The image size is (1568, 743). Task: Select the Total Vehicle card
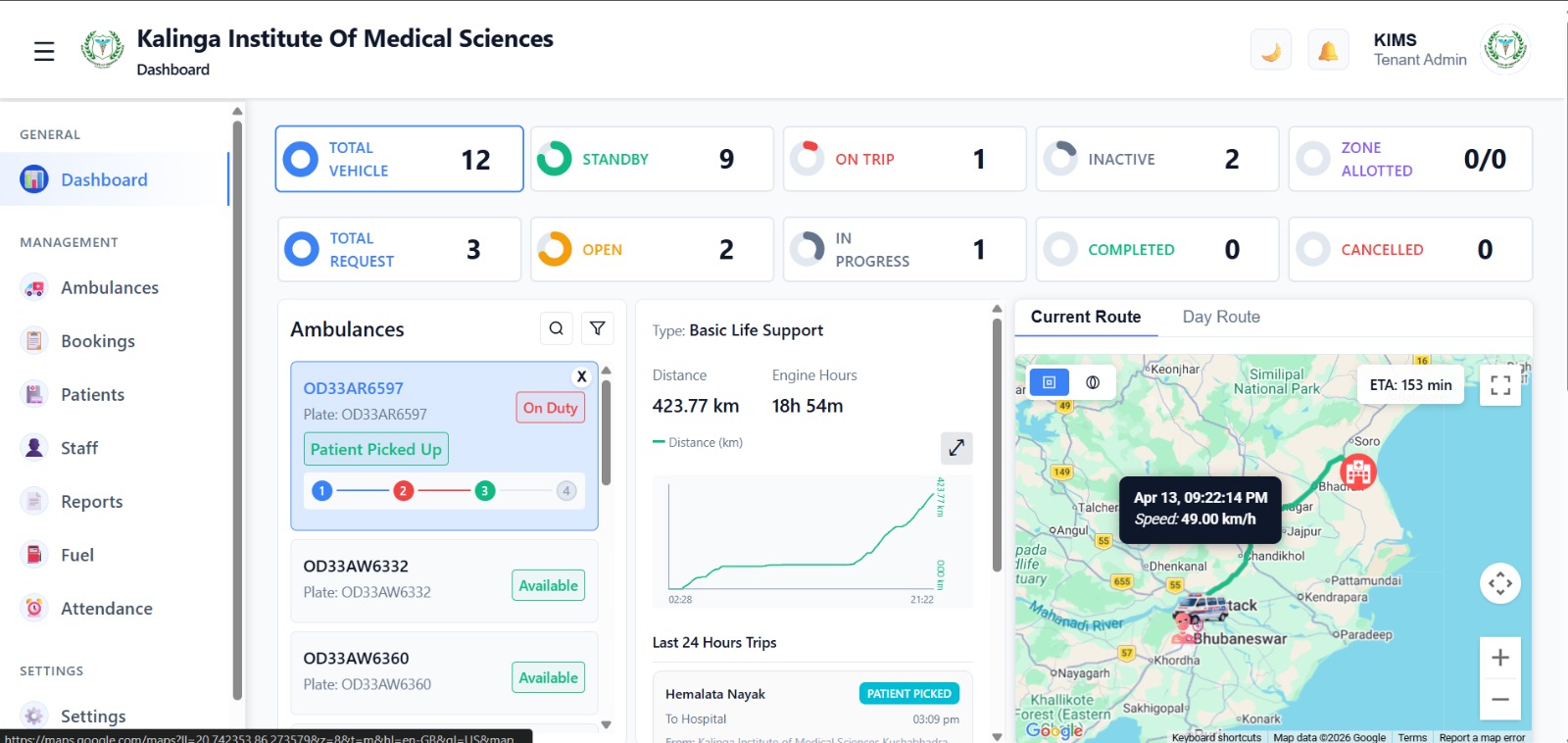399,159
